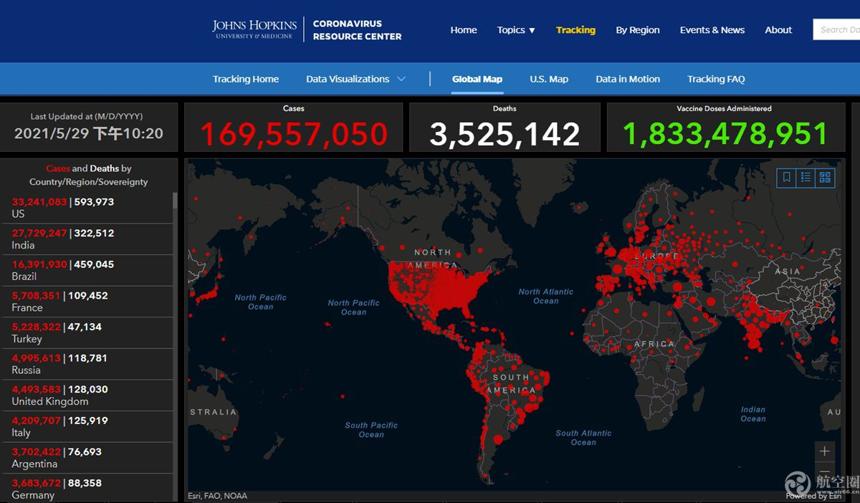Click the total Cases number 169,557,050
860x503 pixels.
[x=293, y=134]
